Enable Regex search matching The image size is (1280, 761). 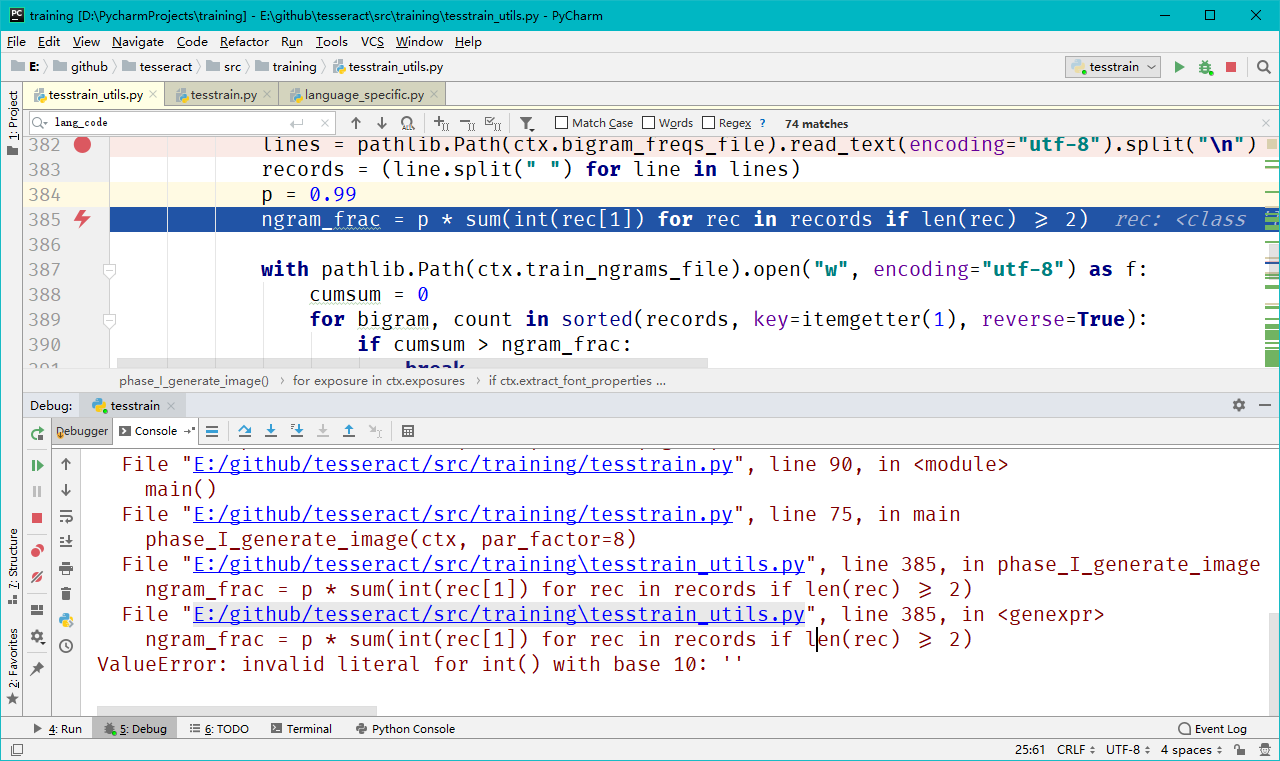709,122
